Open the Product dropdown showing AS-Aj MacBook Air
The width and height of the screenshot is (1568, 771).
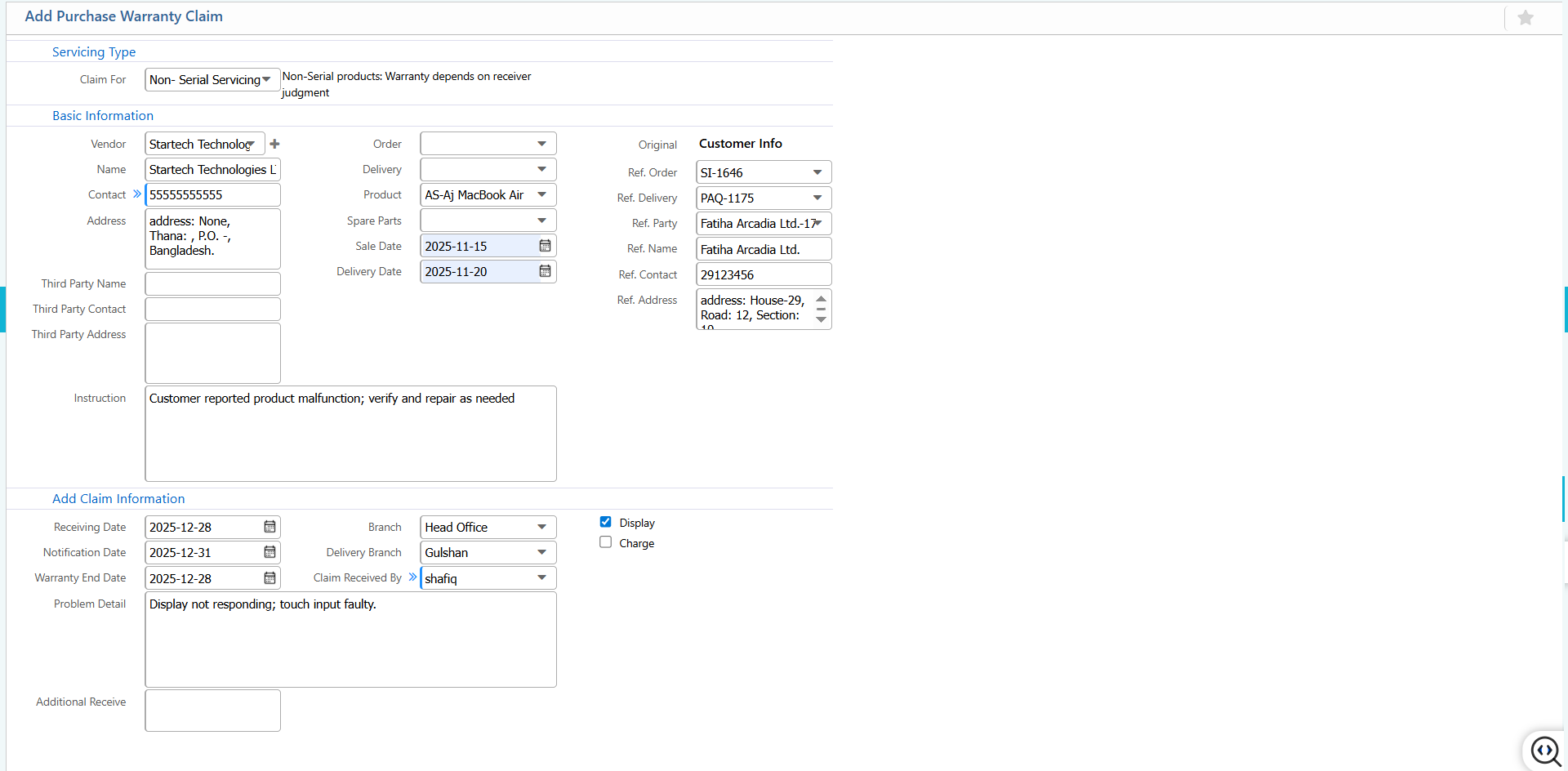(541, 194)
